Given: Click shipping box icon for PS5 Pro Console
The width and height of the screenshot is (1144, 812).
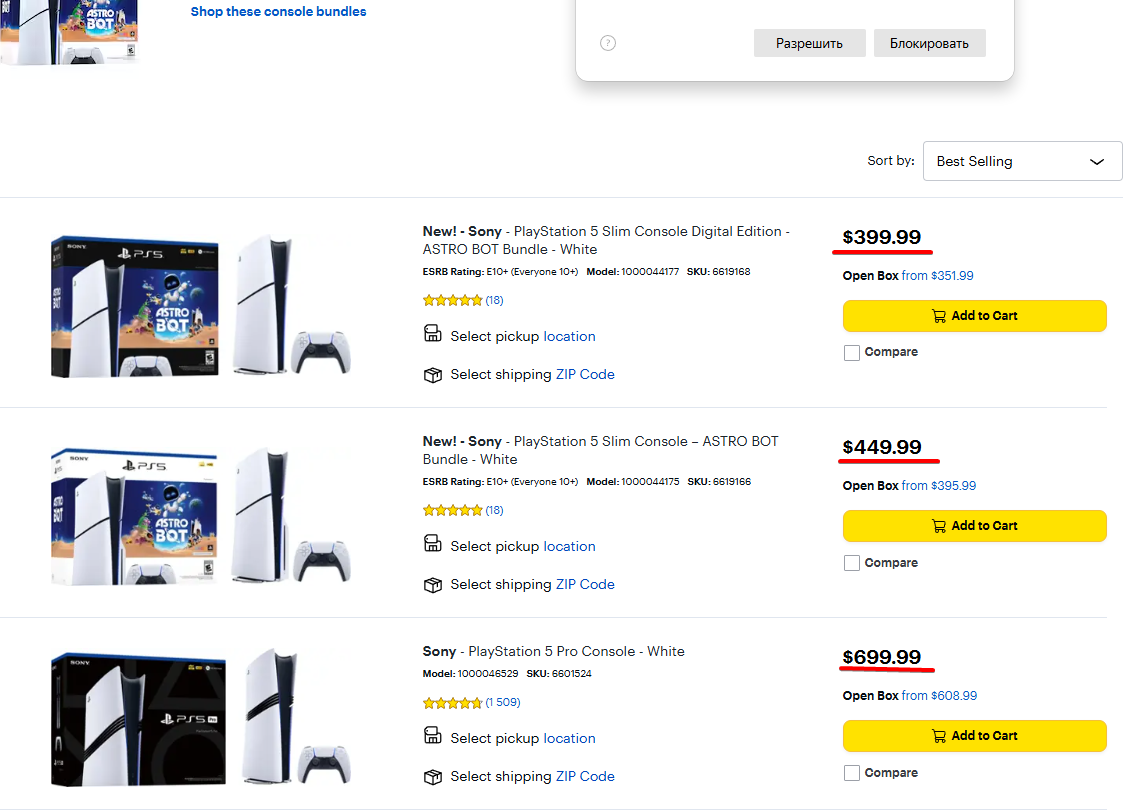Looking at the screenshot, I should point(433,777).
